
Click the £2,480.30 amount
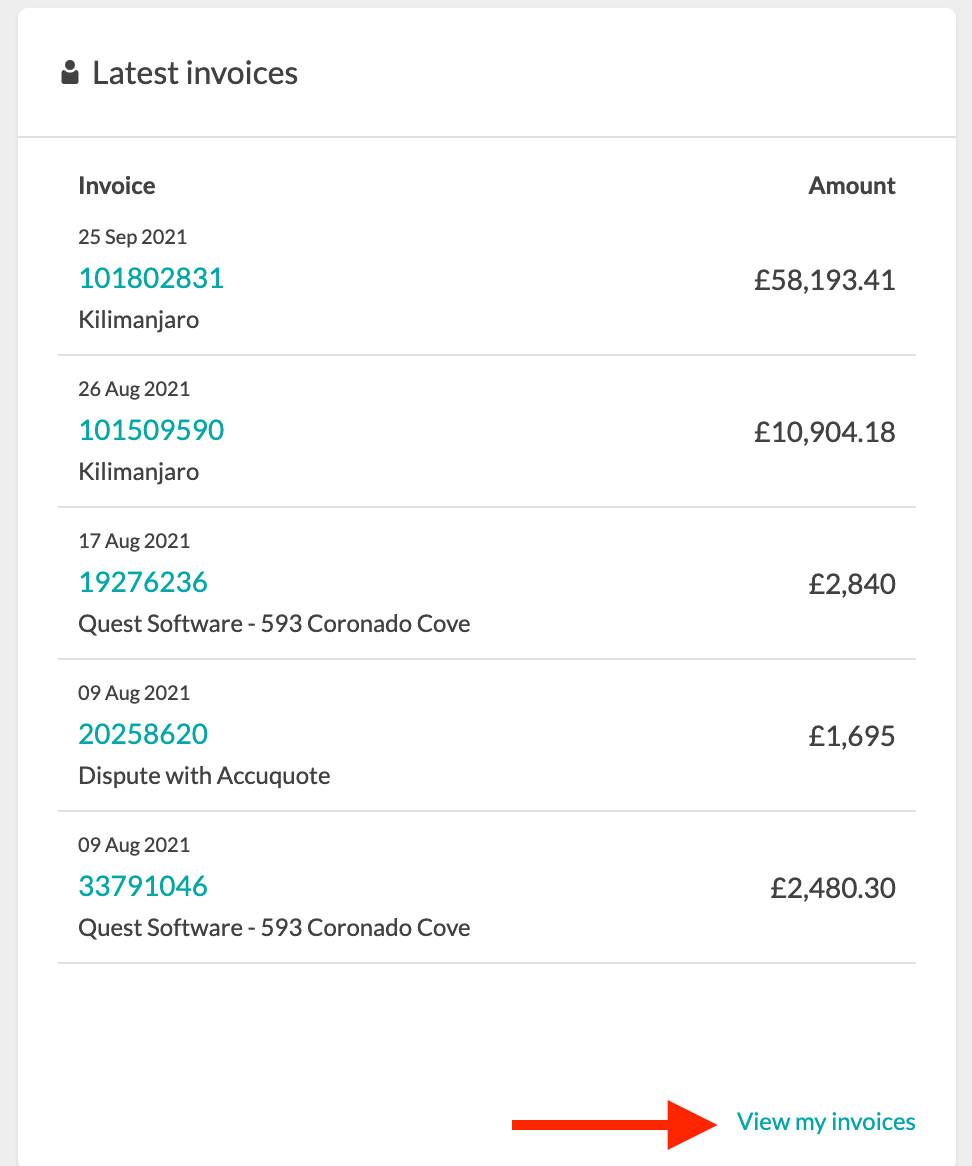click(x=833, y=889)
